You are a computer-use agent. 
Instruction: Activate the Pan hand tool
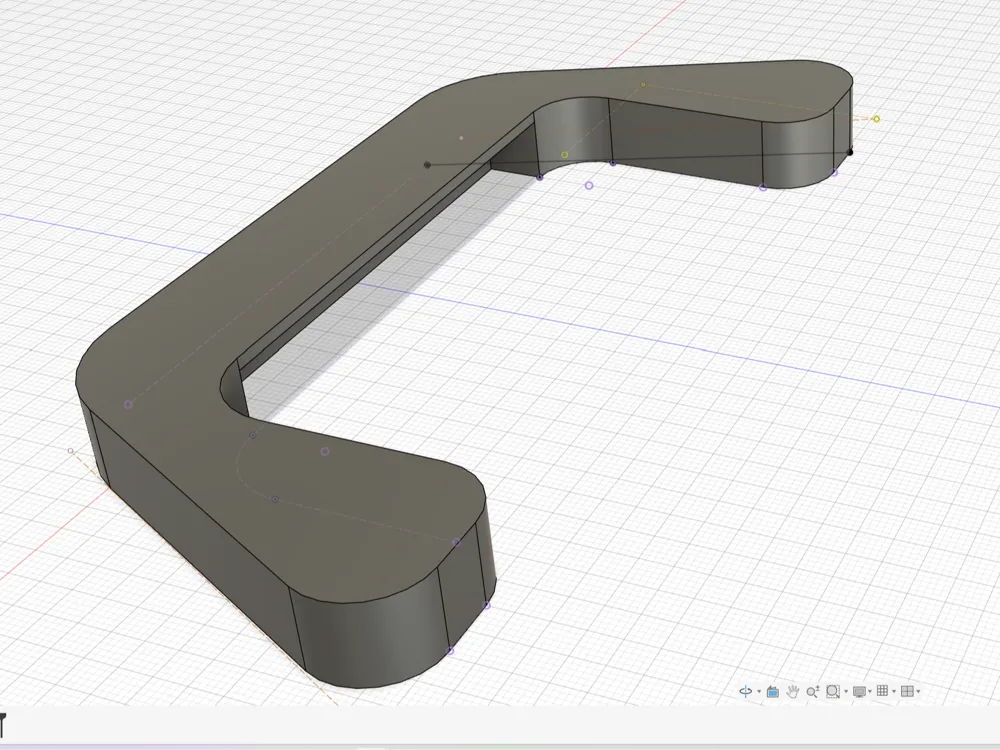[793, 691]
